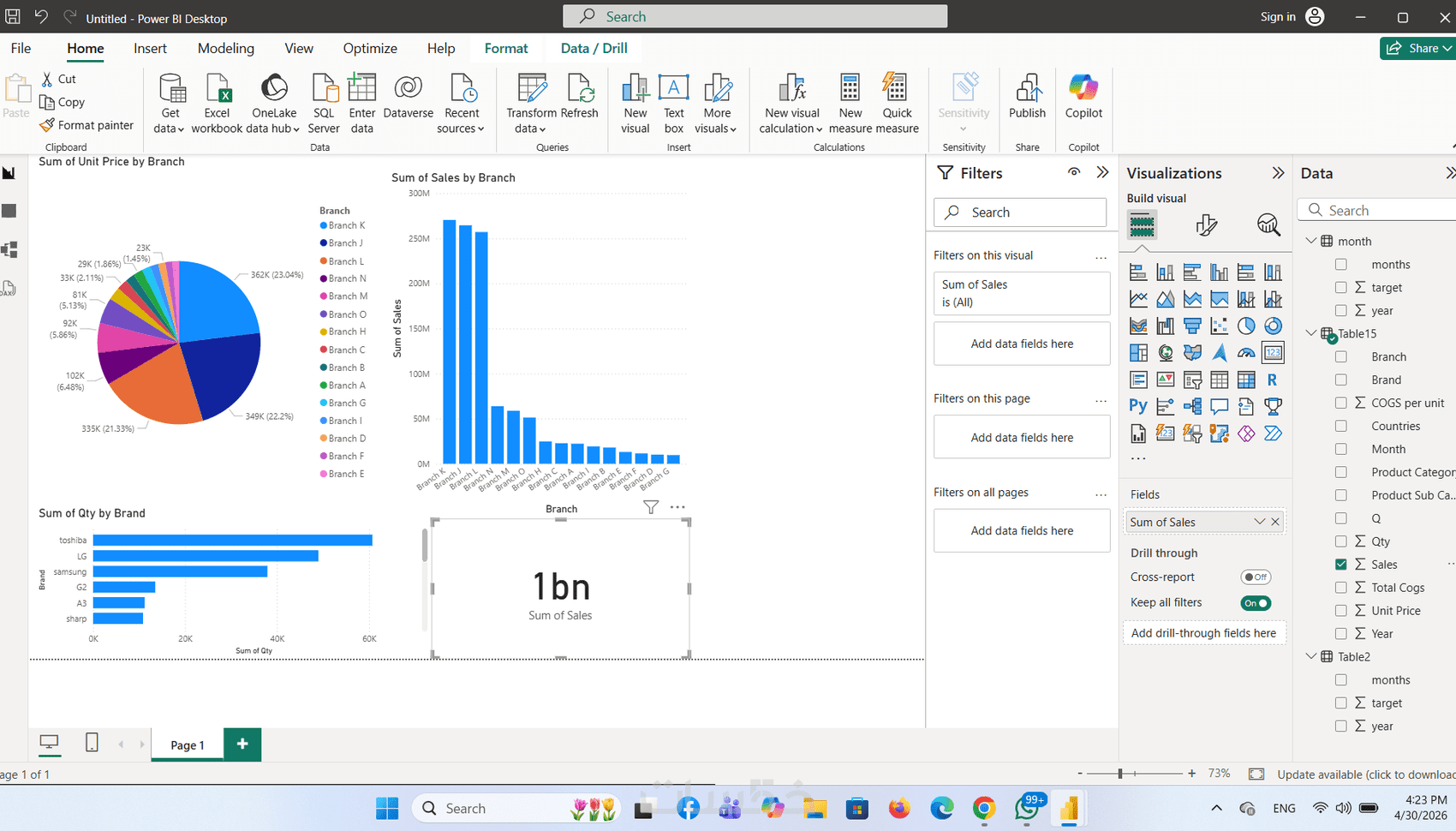The image size is (1456, 831).
Task: Switch to the Modeling ribbon tab
Action: pos(226,49)
